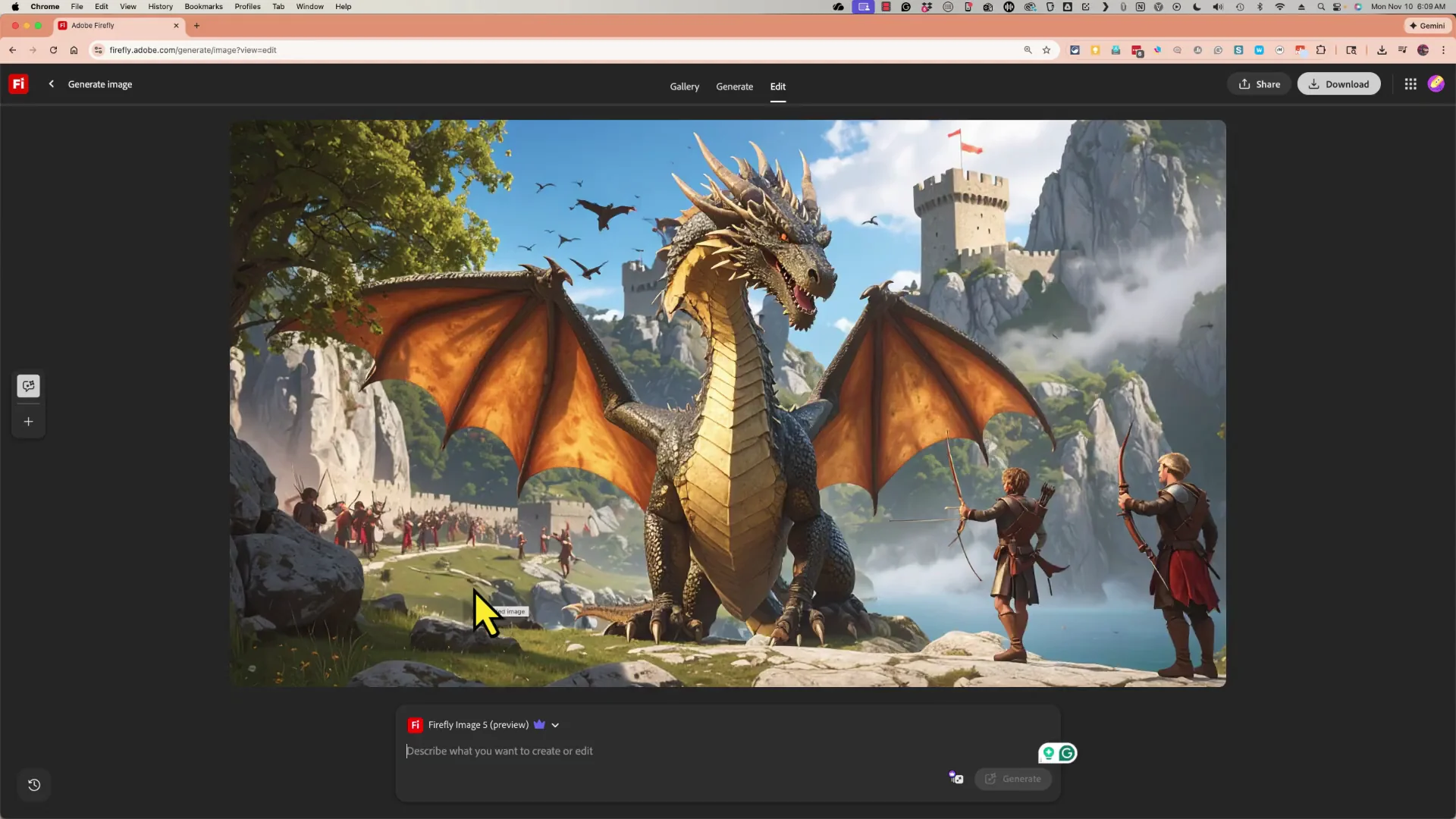Click the prompt description text field

click(x=682, y=751)
